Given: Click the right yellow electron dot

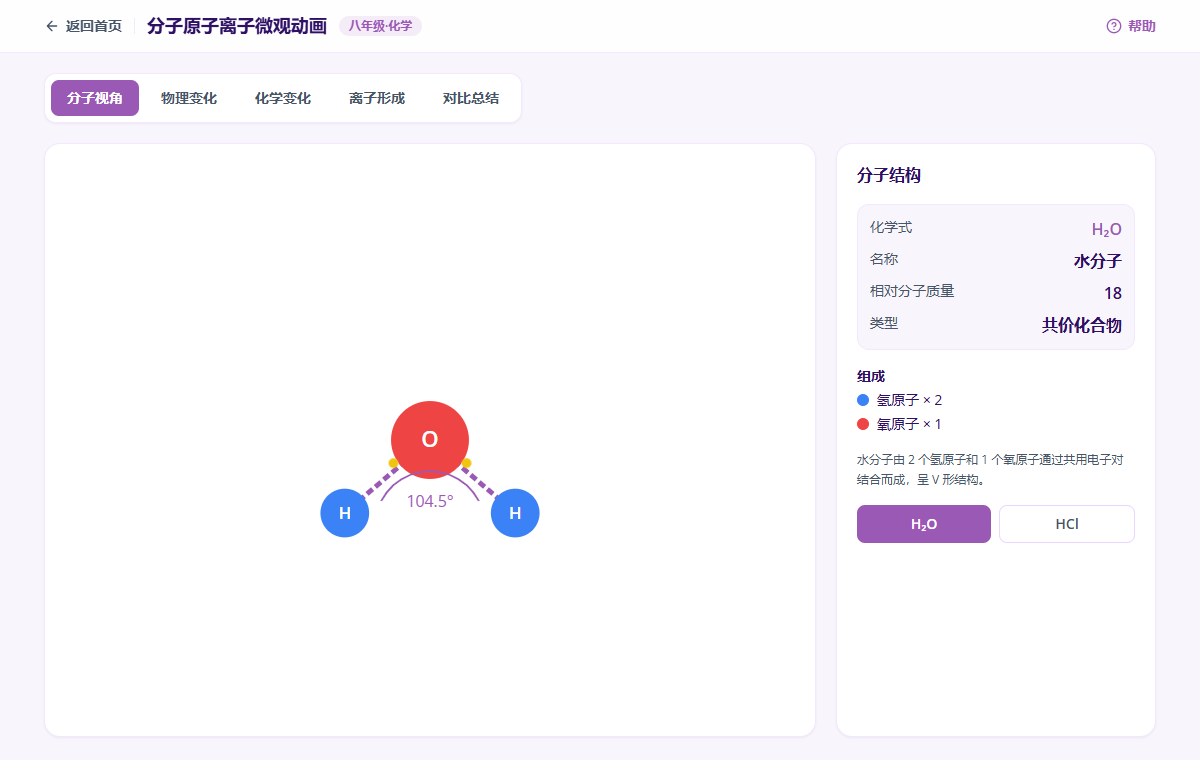Looking at the screenshot, I should pos(466,463).
